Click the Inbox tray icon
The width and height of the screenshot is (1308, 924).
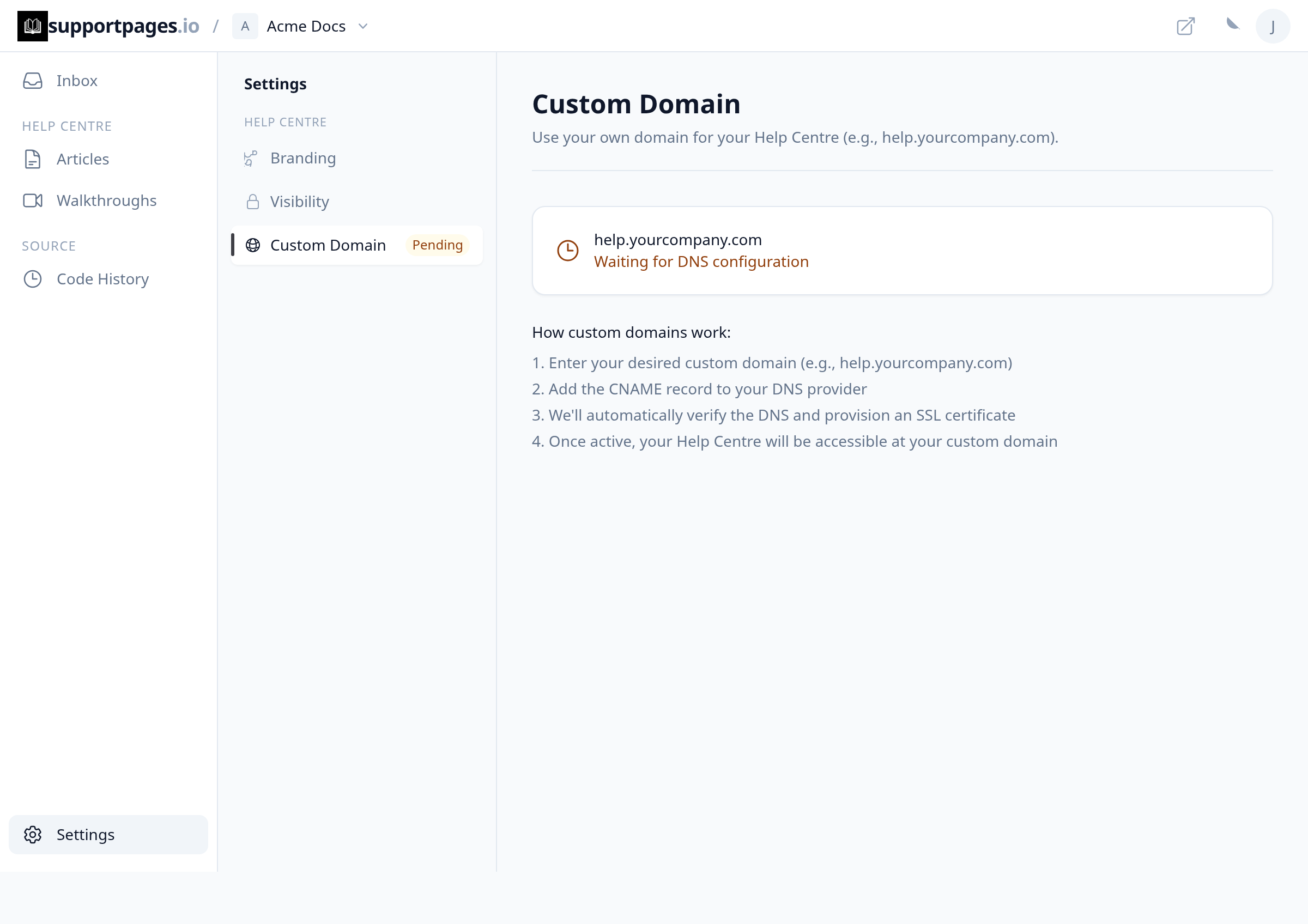pos(33,81)
